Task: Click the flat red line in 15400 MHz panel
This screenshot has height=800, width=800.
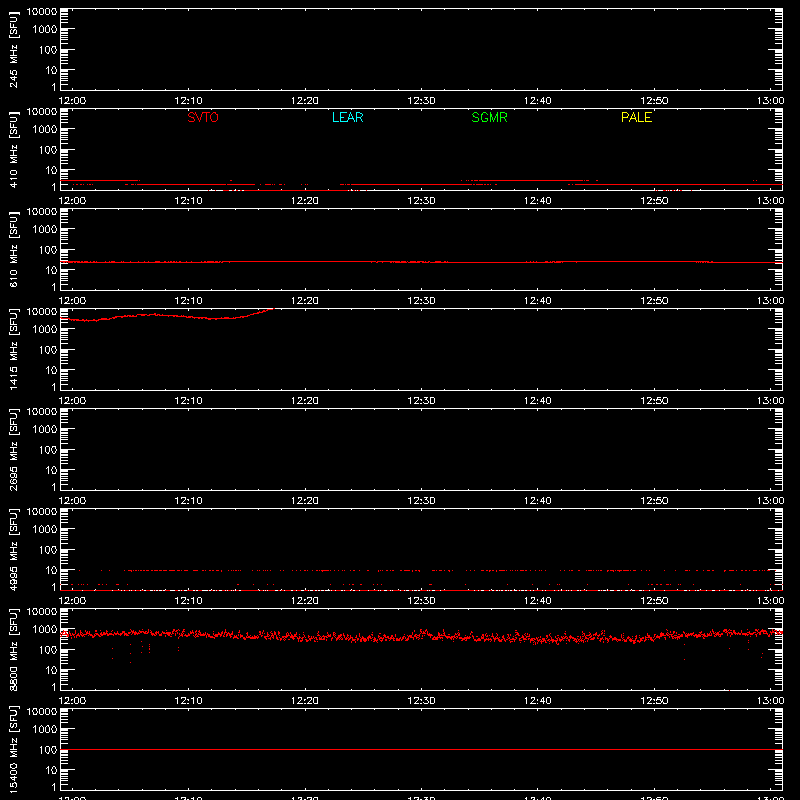Action: pyautogui.click(x=421, y=749)
